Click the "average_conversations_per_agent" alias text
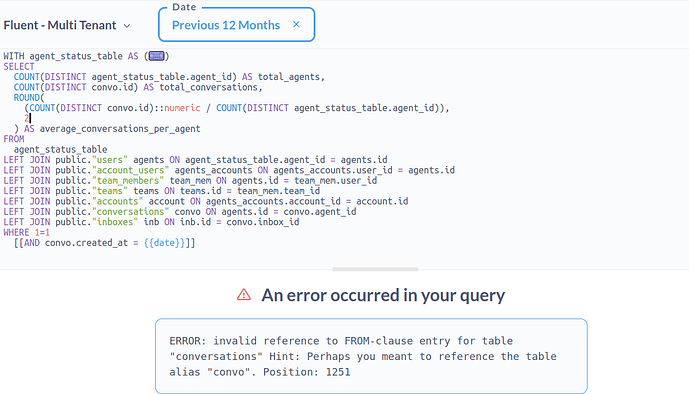The image size is (689, 394). pyautogui.click(x=120, y=129)
